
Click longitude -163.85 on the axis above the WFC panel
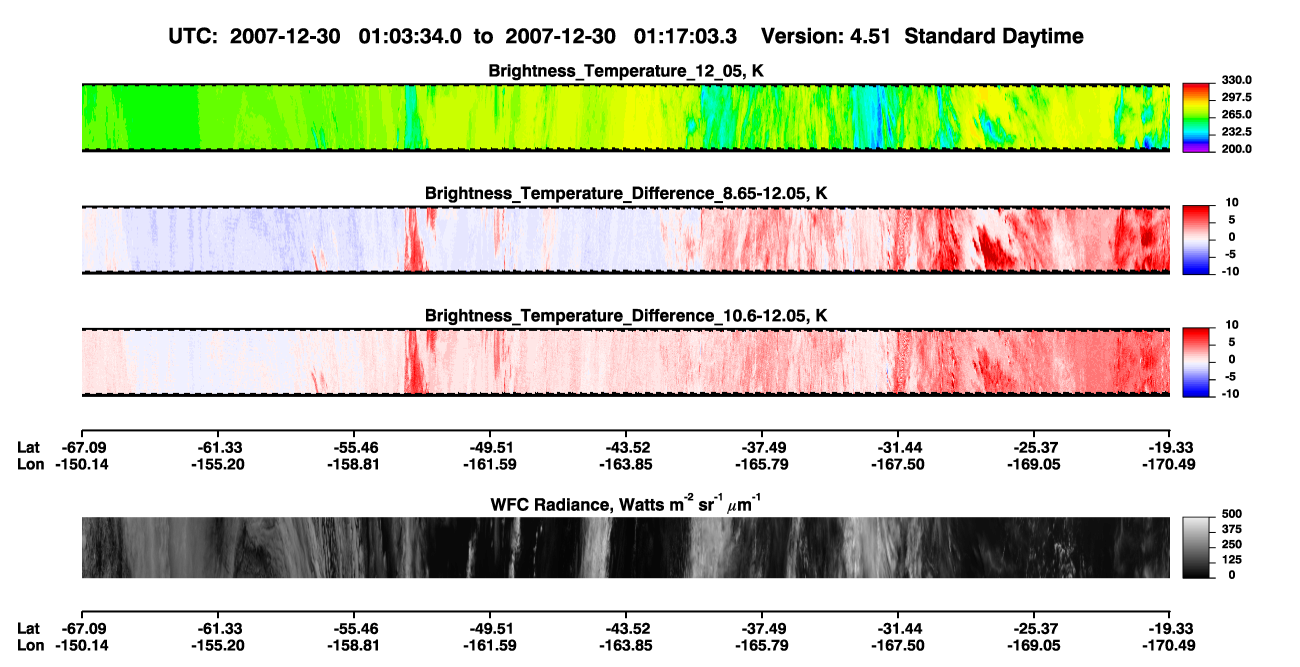tap(626, 464)
